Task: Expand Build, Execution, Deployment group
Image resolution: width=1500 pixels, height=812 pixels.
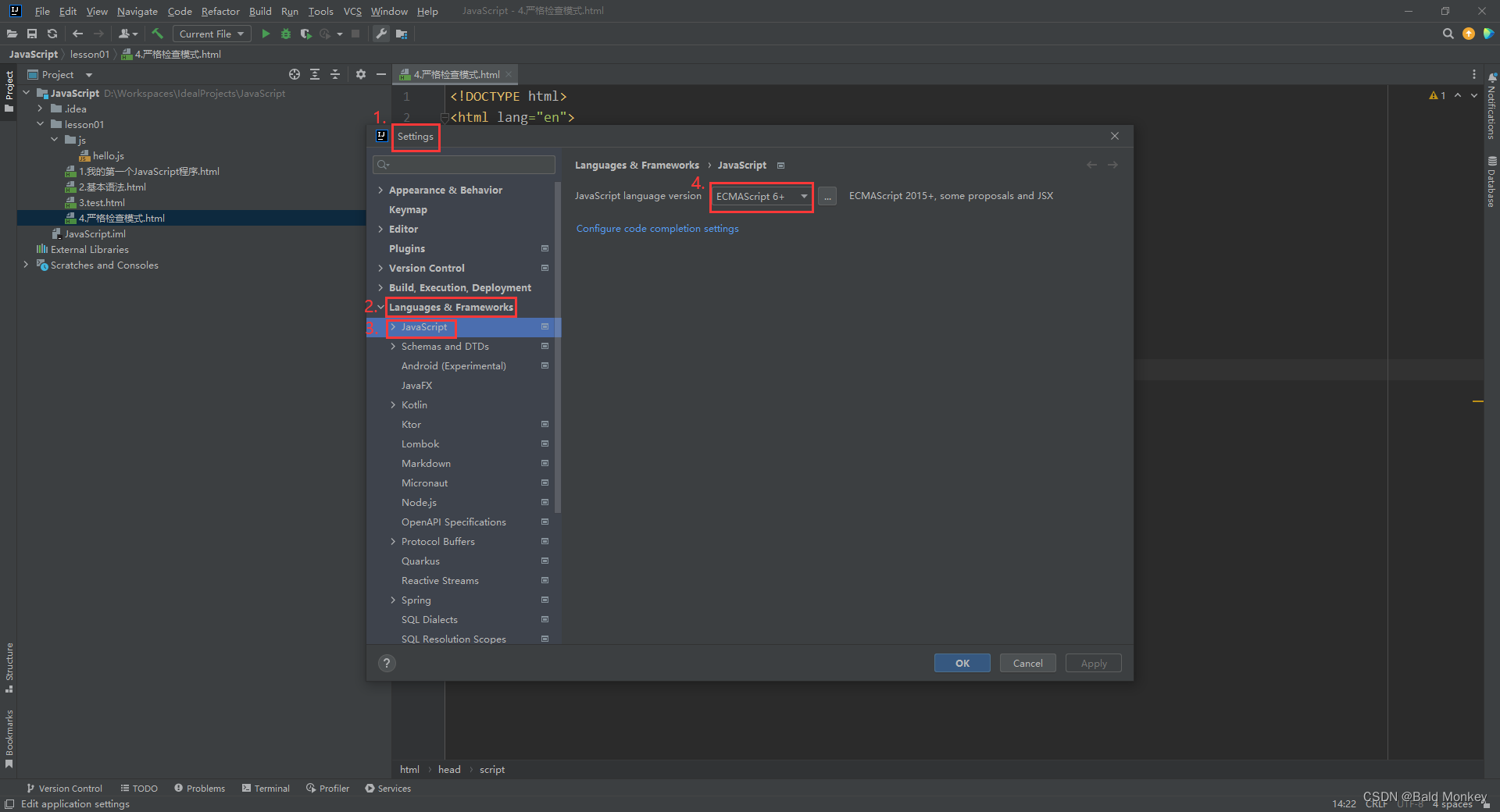Action: click(380, 288)
